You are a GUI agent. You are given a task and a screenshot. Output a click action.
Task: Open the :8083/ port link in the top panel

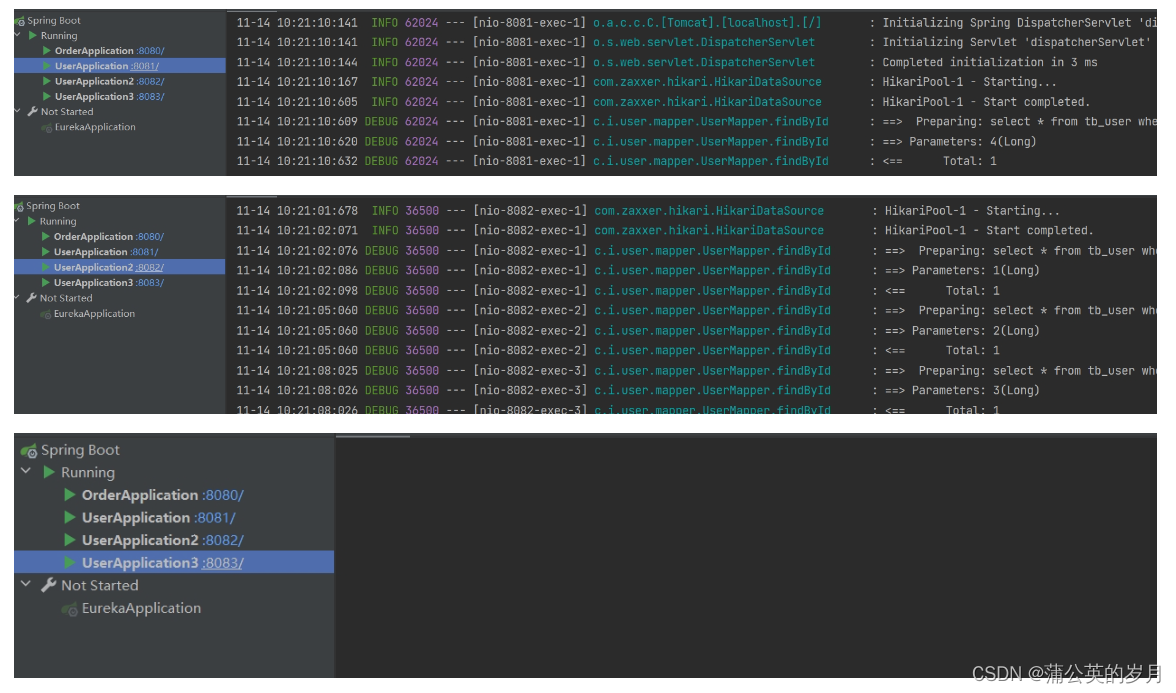150,97
